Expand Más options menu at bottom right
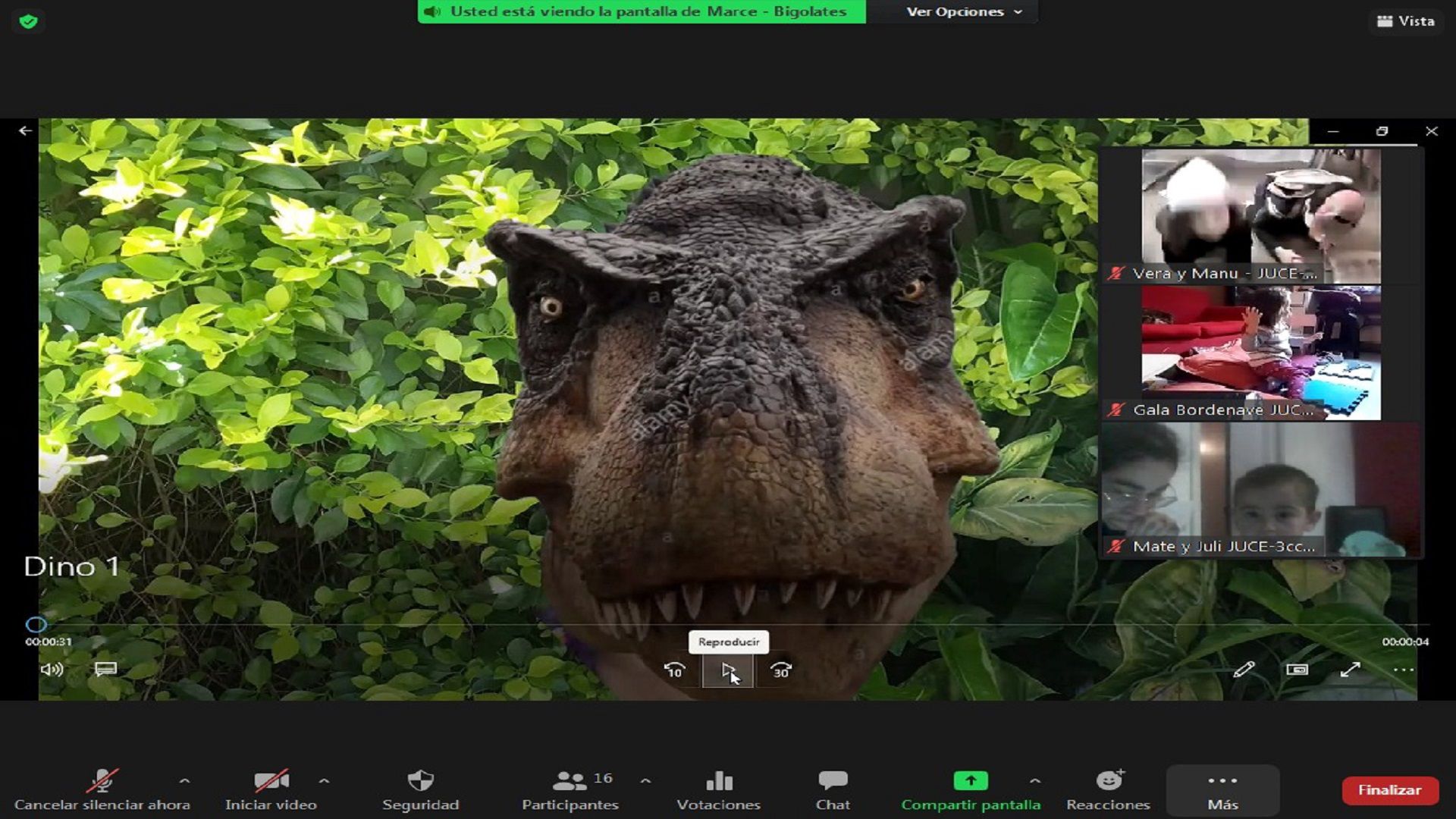The width and height of the screenshot is (1456, 819). click(x=1222, y=789)
